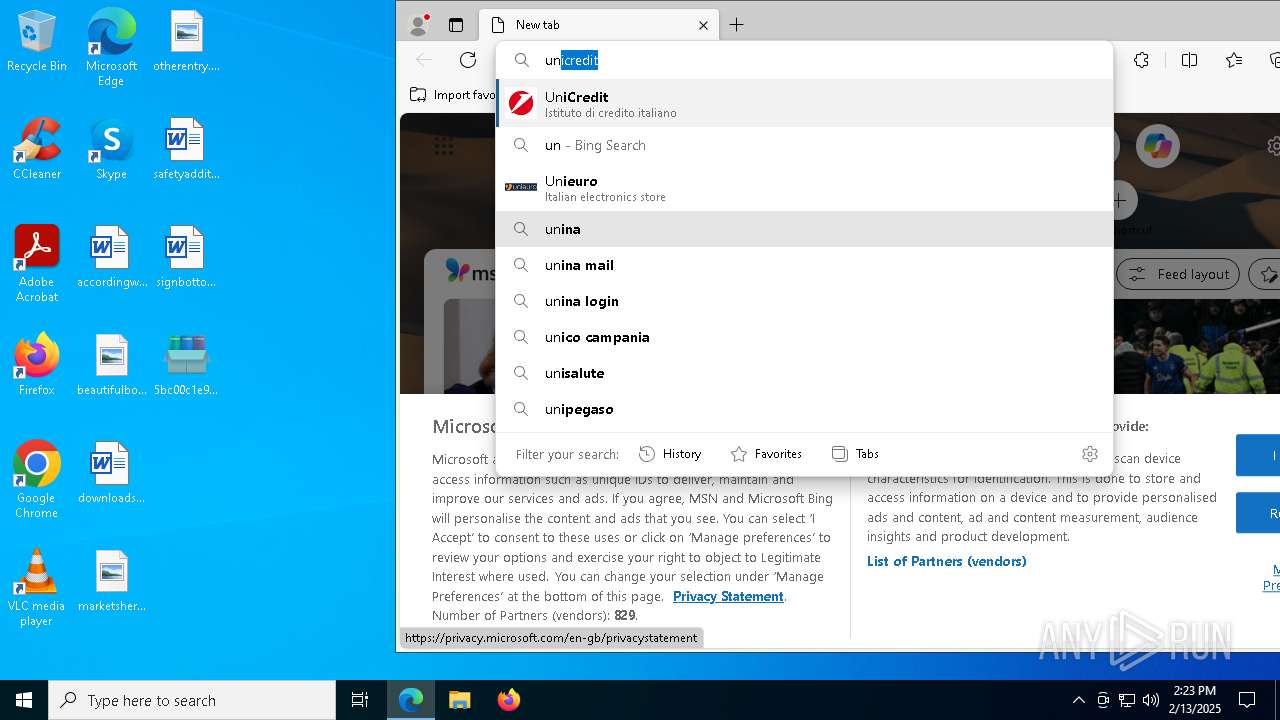Screen dimensions: 1280x720
Task: Select the 5bc00c1e9 archive file
Action: point(186,366)
